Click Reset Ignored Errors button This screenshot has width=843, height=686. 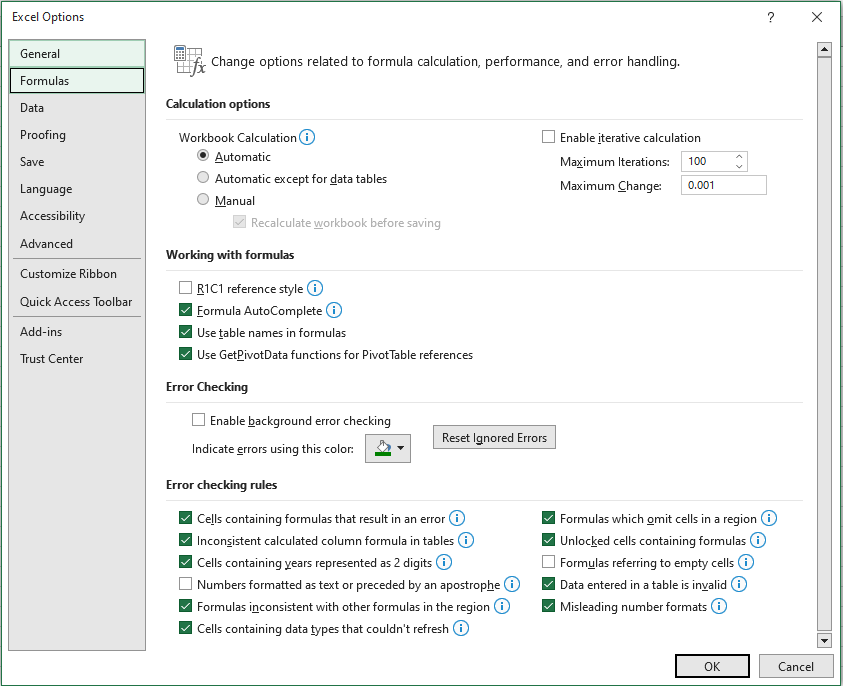click(494, 437)
